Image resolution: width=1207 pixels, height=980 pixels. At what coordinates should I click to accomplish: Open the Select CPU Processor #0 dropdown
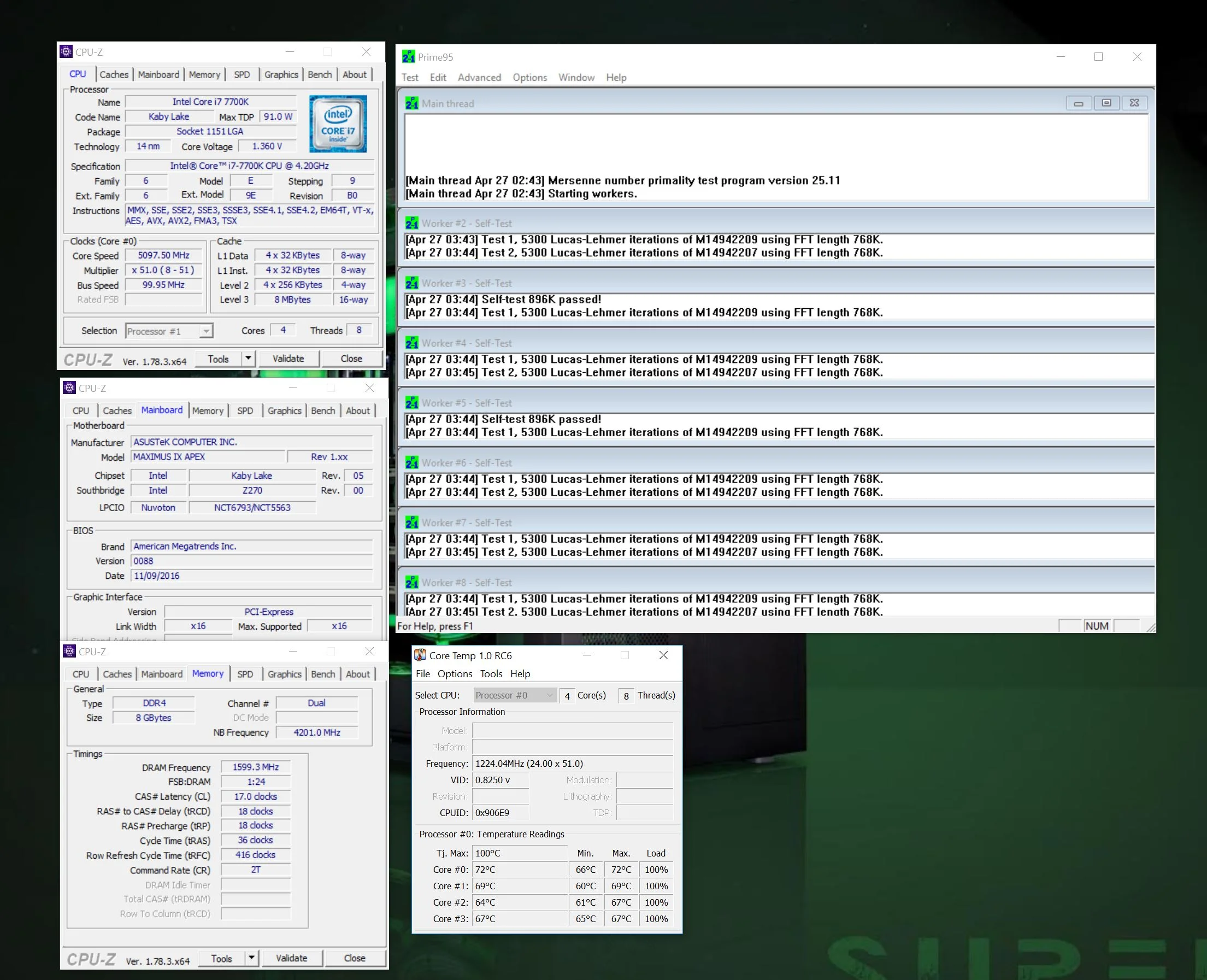514,695
